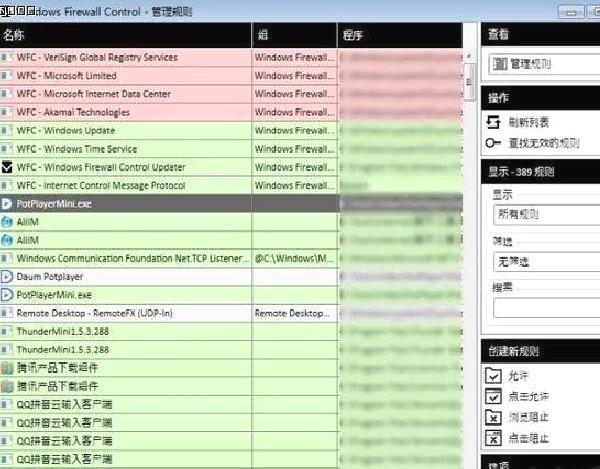
Task: Click 点击阻止 under create new rule
Action: [x=528, y=438]
